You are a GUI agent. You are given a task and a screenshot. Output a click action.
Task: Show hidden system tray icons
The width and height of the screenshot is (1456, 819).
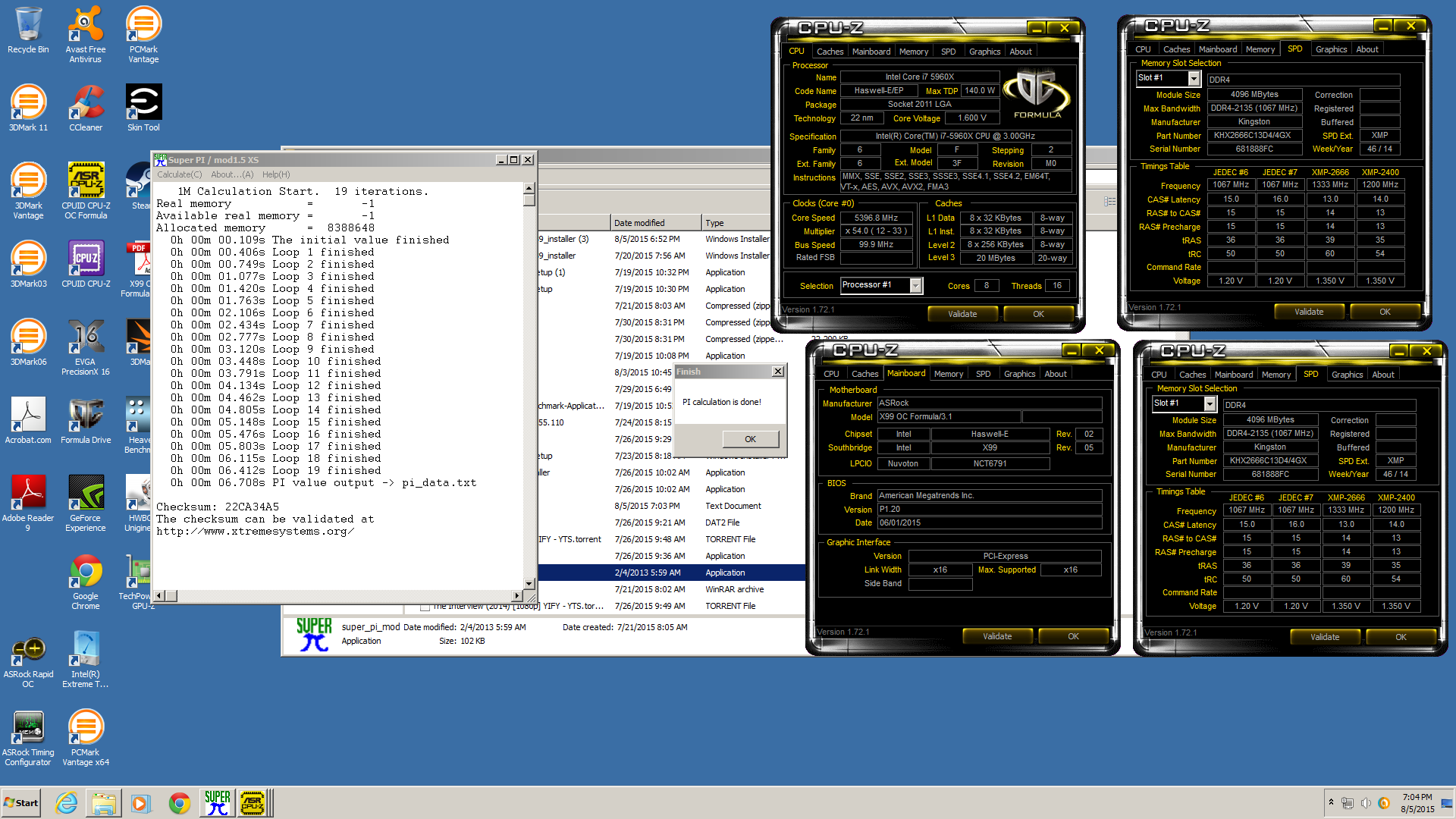1331,802
